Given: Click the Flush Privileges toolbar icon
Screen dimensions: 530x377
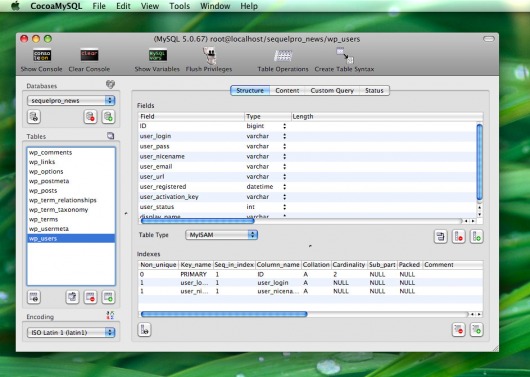Looking at the screenshot, I should coord(210,56).
